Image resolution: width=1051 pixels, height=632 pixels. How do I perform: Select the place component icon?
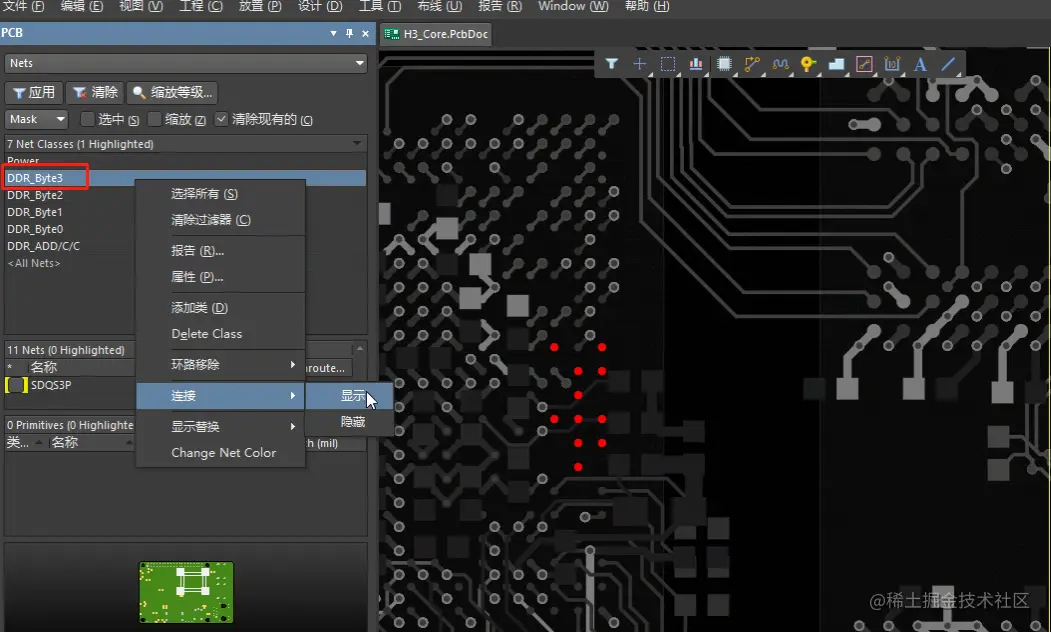tap(724, 63)
